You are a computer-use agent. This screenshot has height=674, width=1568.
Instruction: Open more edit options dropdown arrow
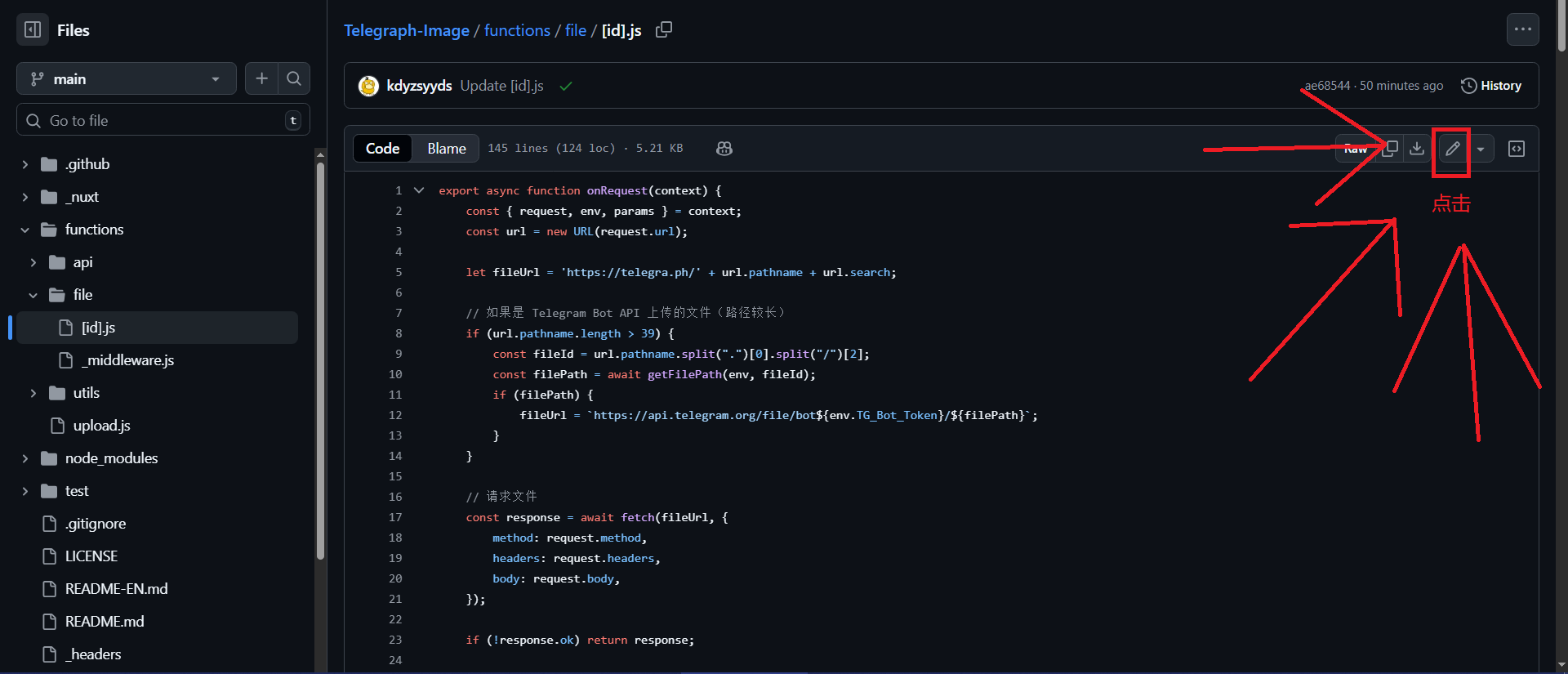pos(1481,149)
